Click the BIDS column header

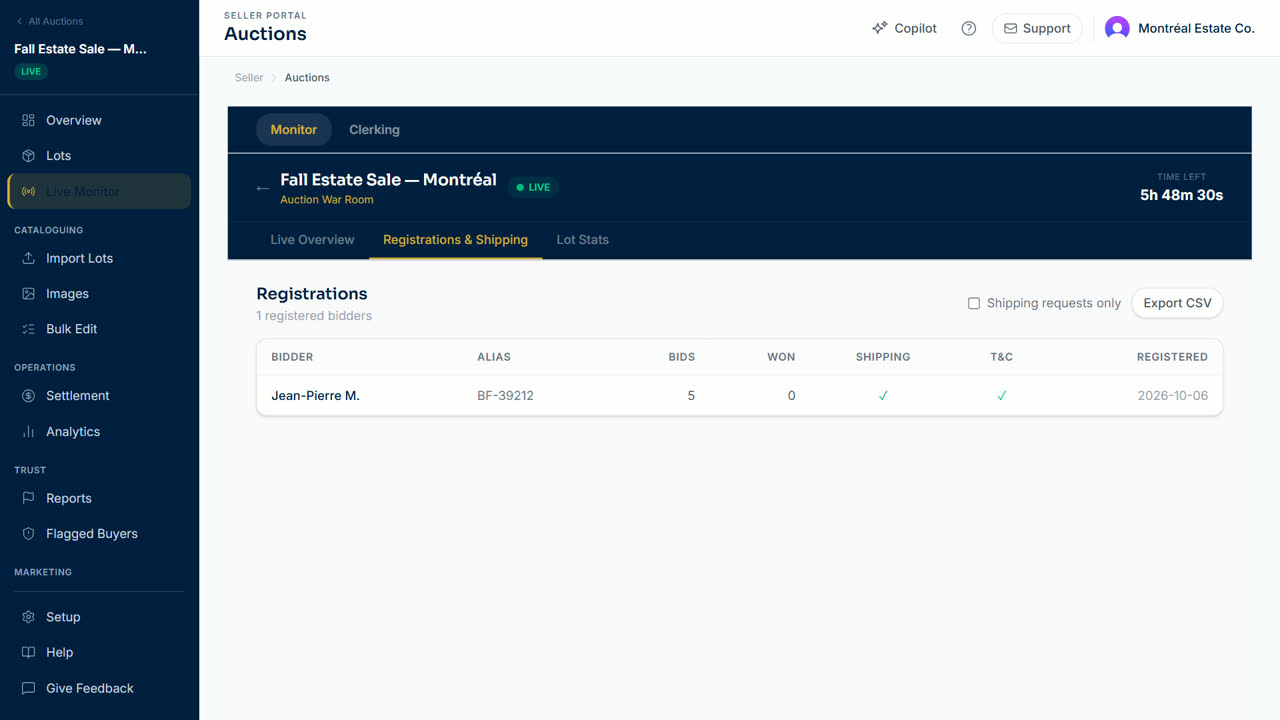681,357
